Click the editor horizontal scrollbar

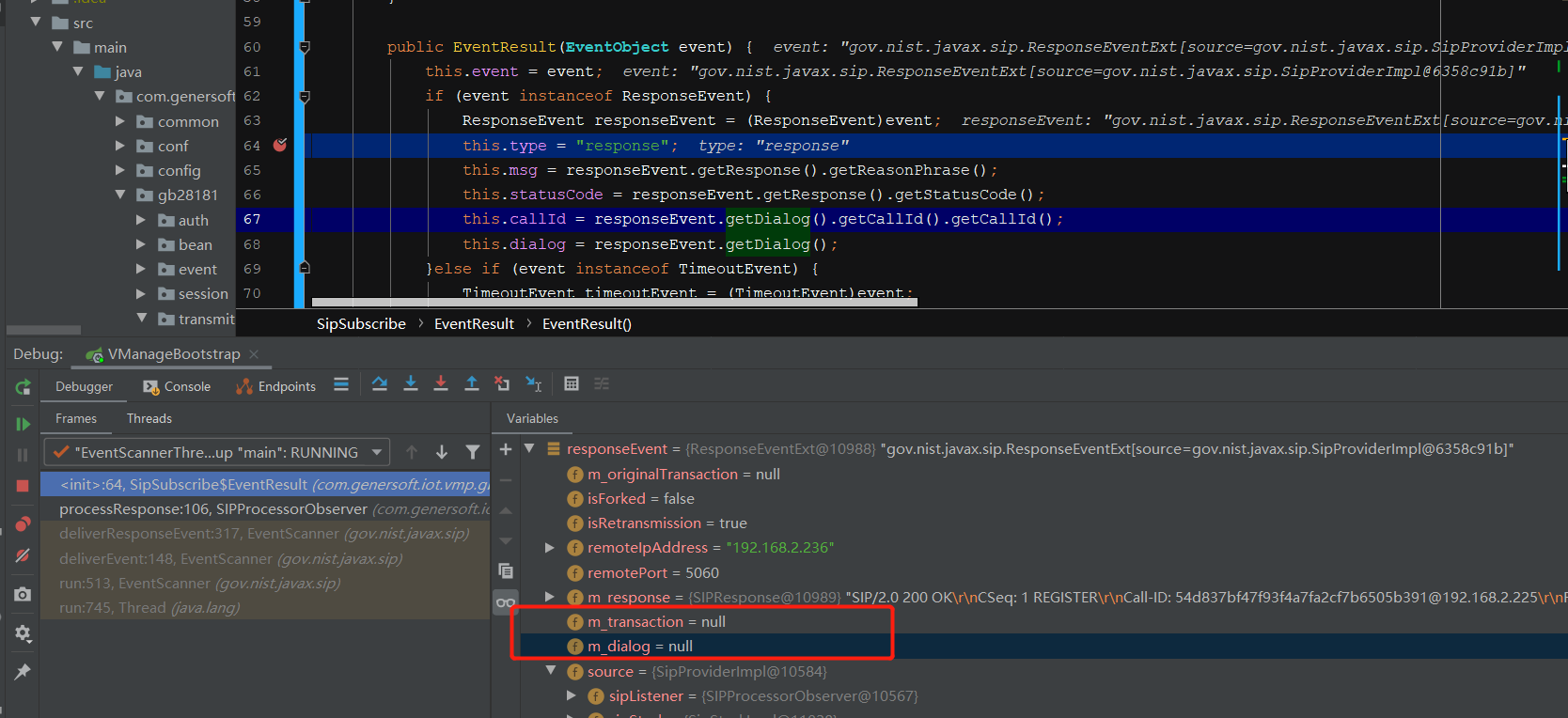point(615,303)
